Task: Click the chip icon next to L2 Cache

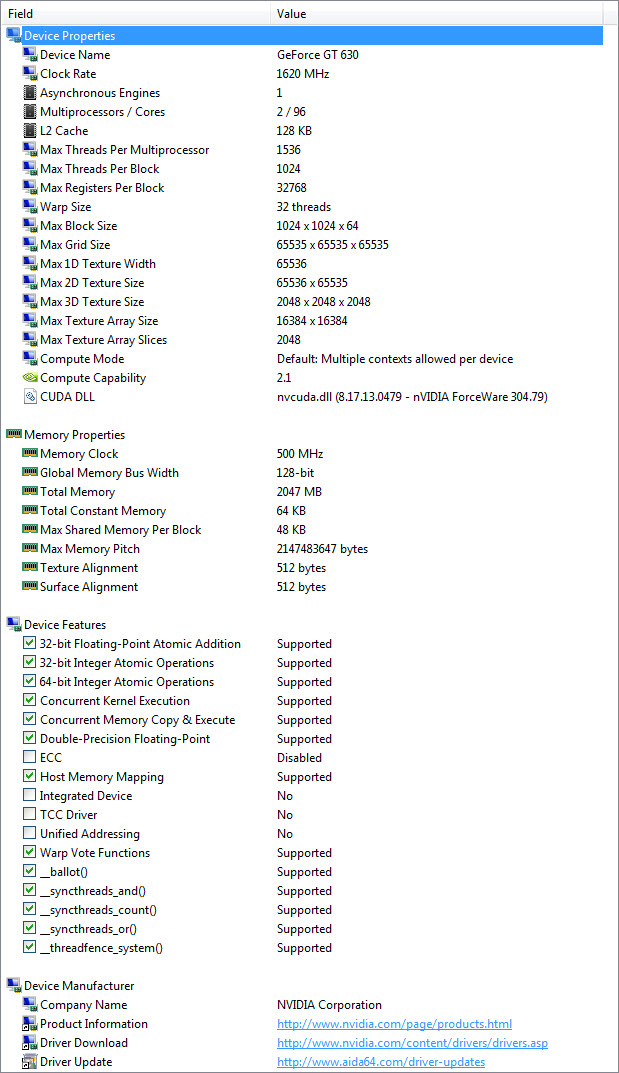Action: tap(29, 131)
